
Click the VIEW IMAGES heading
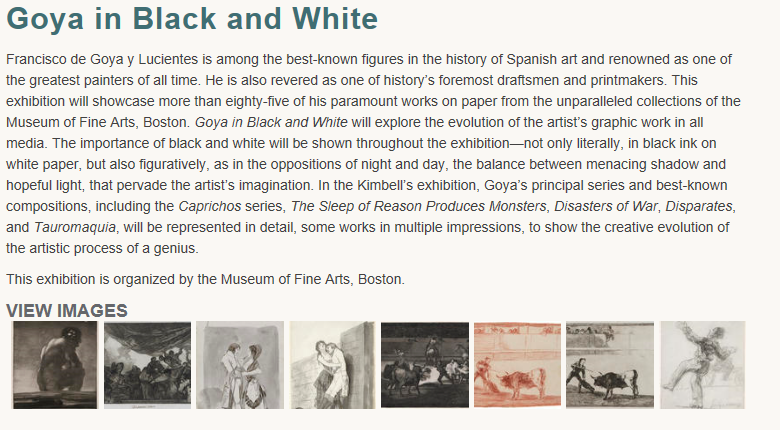pyautogui.click(x=67, y=311)
